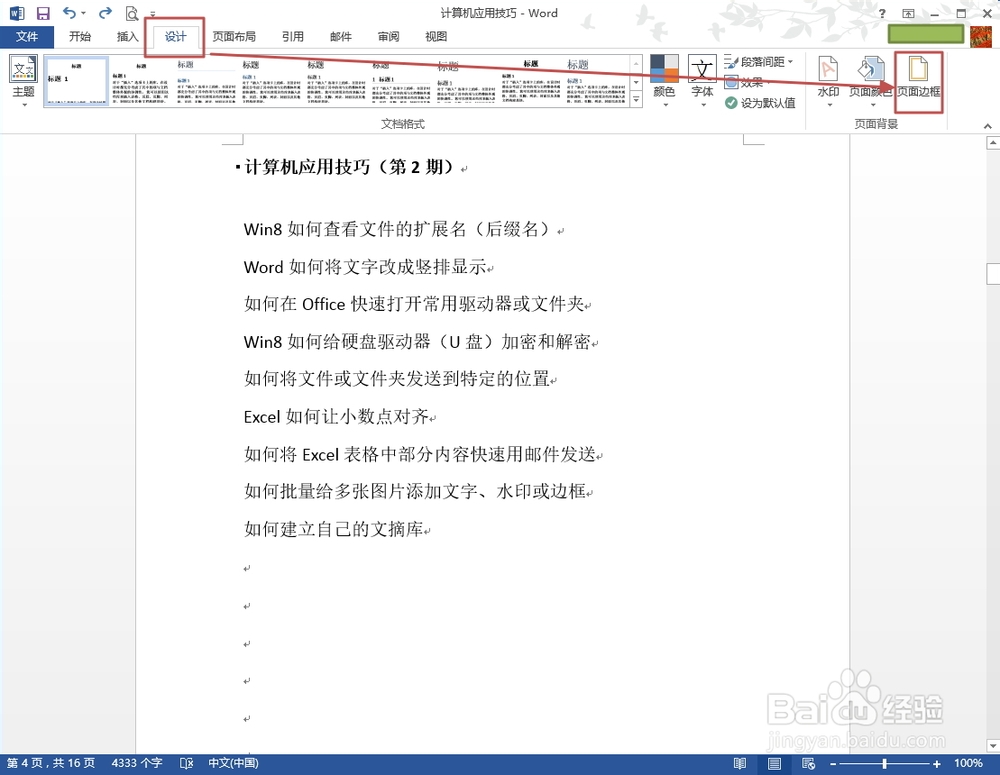Click language indicator 中文(中国)
Image resolution: width=1000 pixels, height=775 pixels.
click(233, 763)
